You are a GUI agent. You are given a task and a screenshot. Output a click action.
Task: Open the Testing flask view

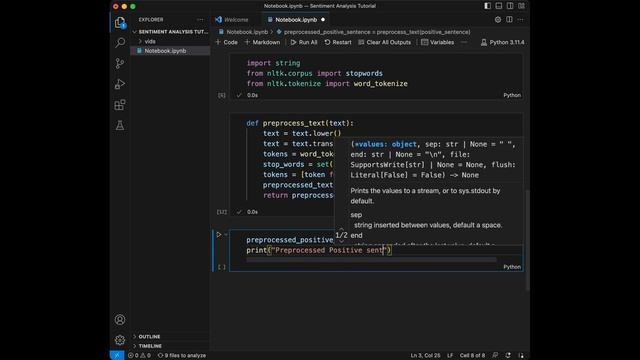click(x=120, y=125)
